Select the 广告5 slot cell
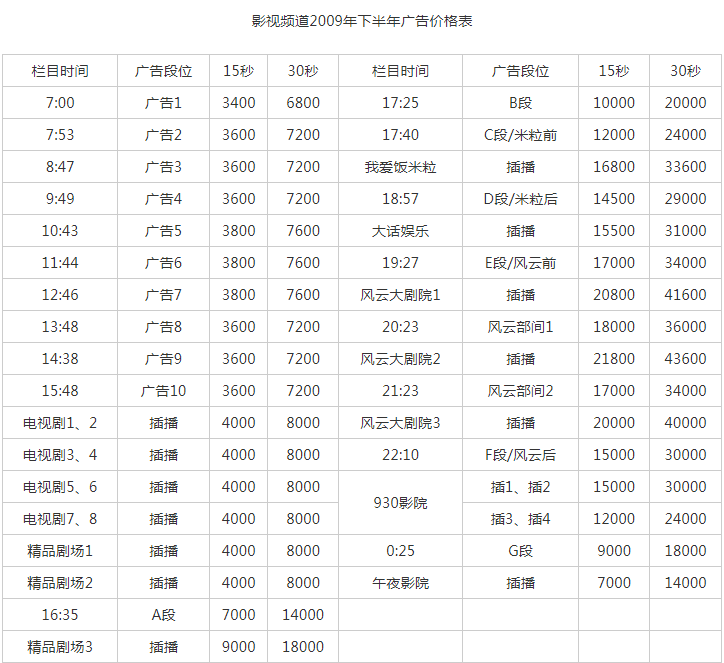 (x=163, y=230)
